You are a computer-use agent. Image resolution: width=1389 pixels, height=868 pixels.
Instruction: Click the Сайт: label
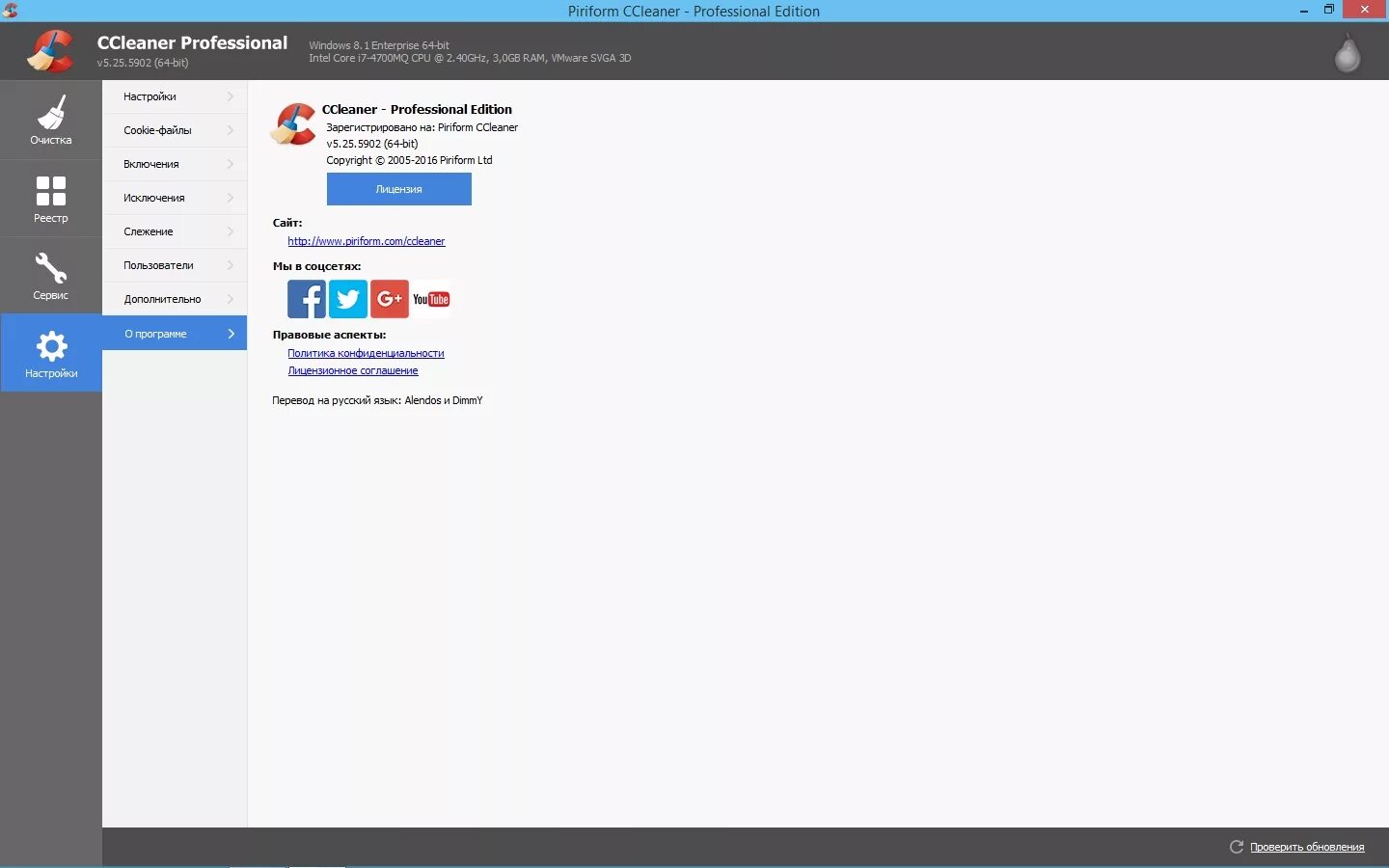click(287, 223)
